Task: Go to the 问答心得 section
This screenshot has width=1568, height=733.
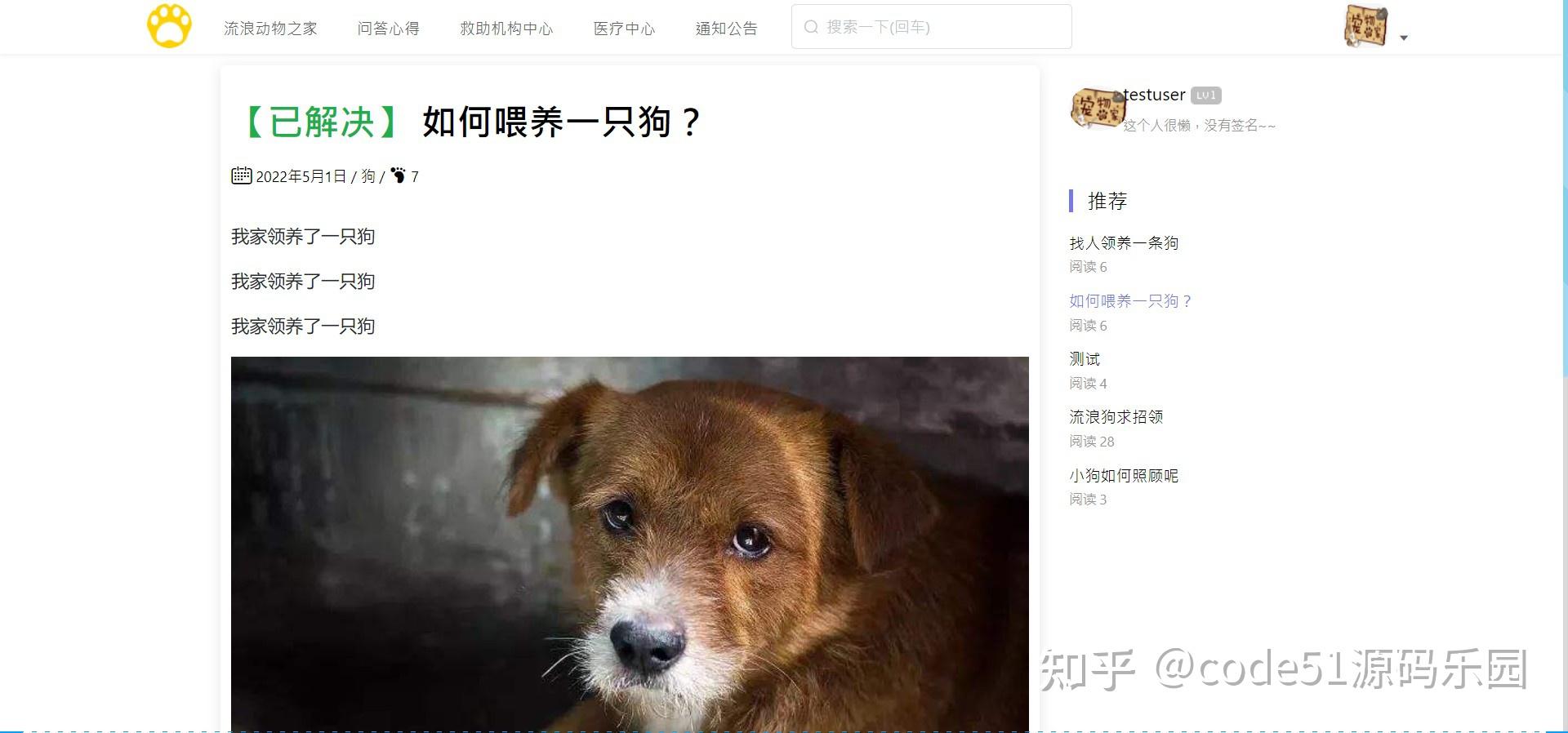Action: [388, 29]
